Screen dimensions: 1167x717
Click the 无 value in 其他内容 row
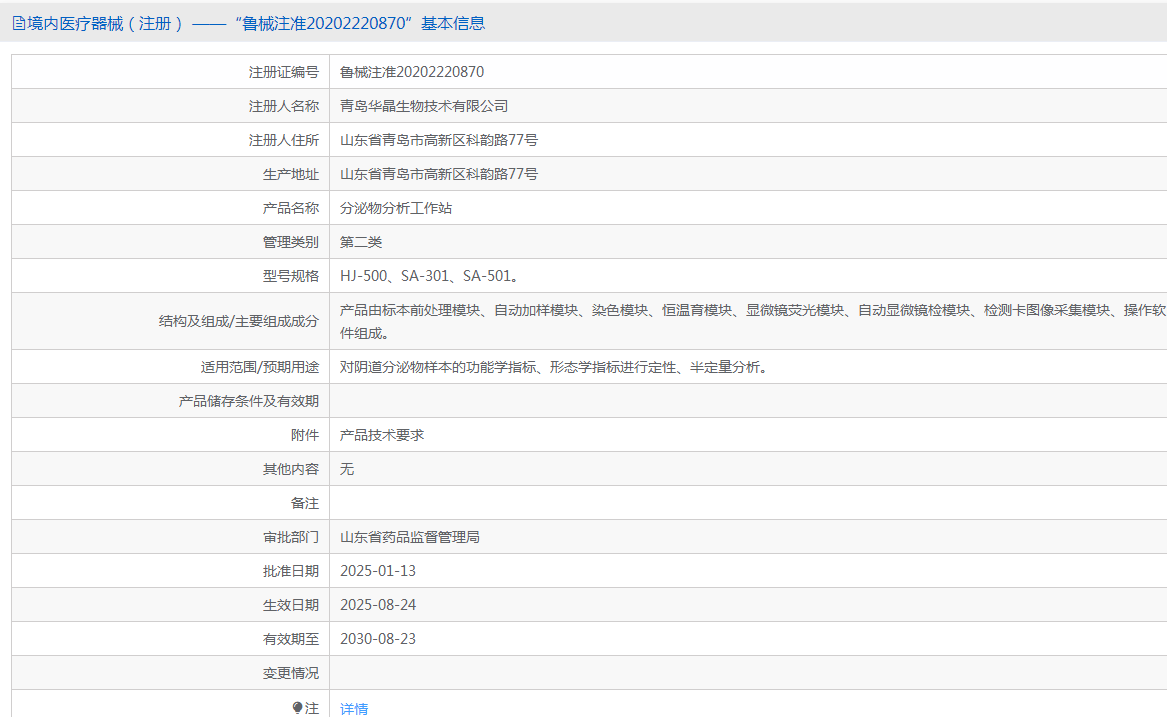point(347,469)
